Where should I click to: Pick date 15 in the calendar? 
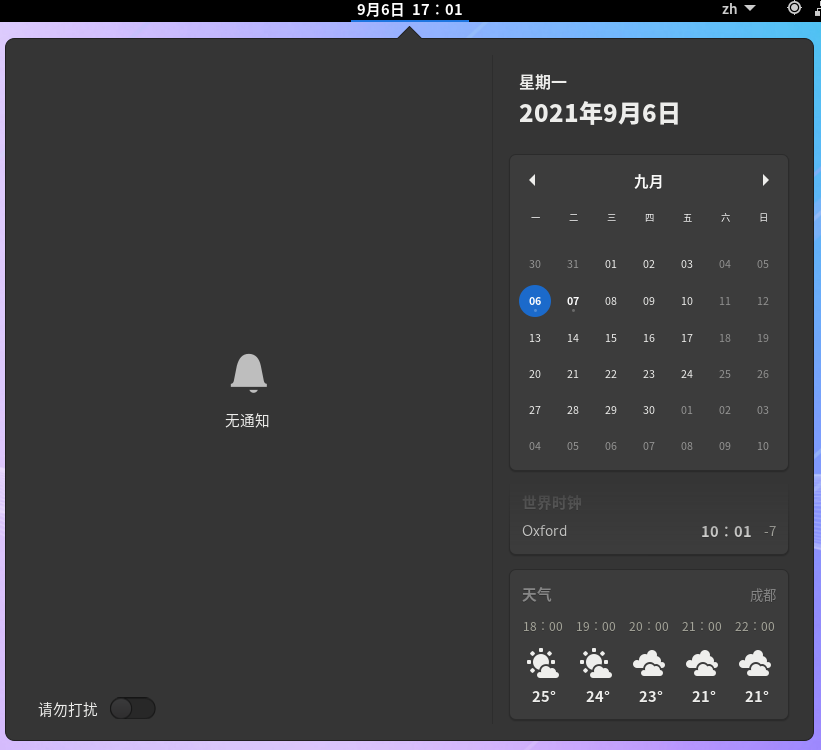[x=611, y=338]
